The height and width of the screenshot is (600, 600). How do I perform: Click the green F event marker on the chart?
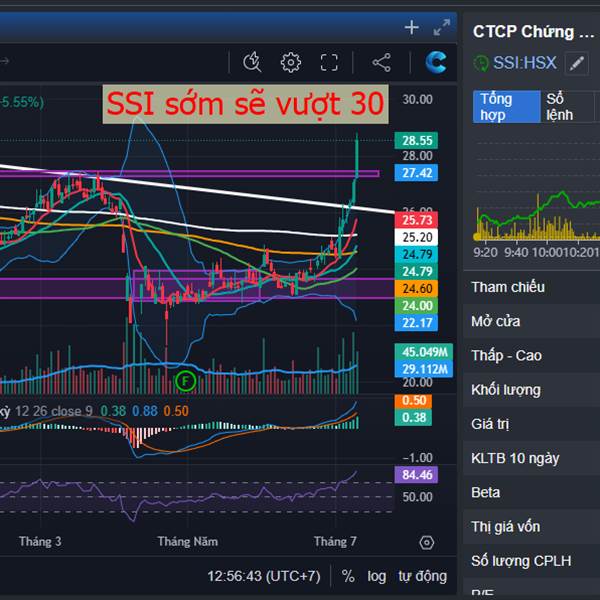(x=186, y=381)
